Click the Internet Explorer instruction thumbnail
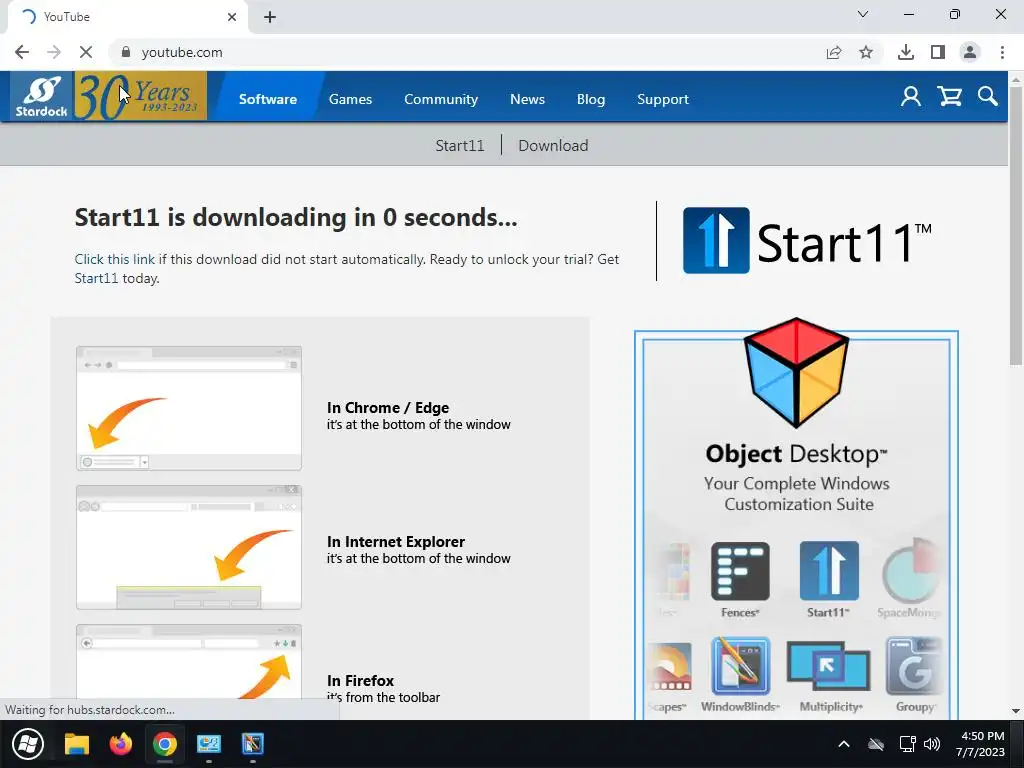Screen dimensions: 1024x768 pos(189,547)
